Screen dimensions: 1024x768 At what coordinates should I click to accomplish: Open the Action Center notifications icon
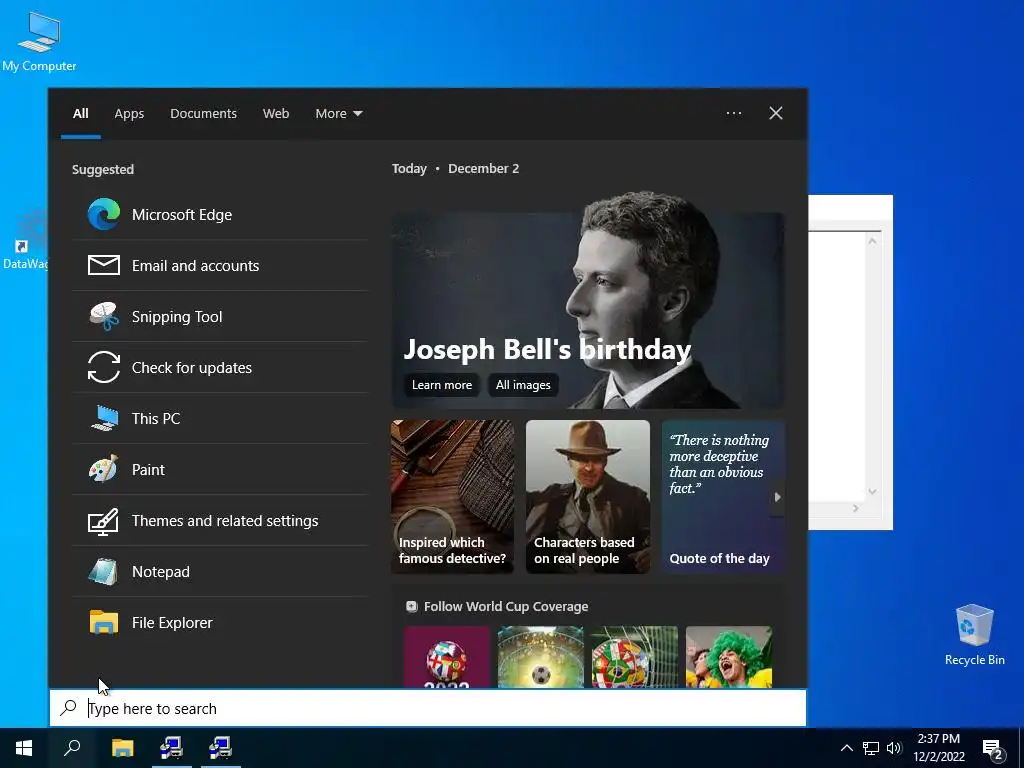[993, 749]
